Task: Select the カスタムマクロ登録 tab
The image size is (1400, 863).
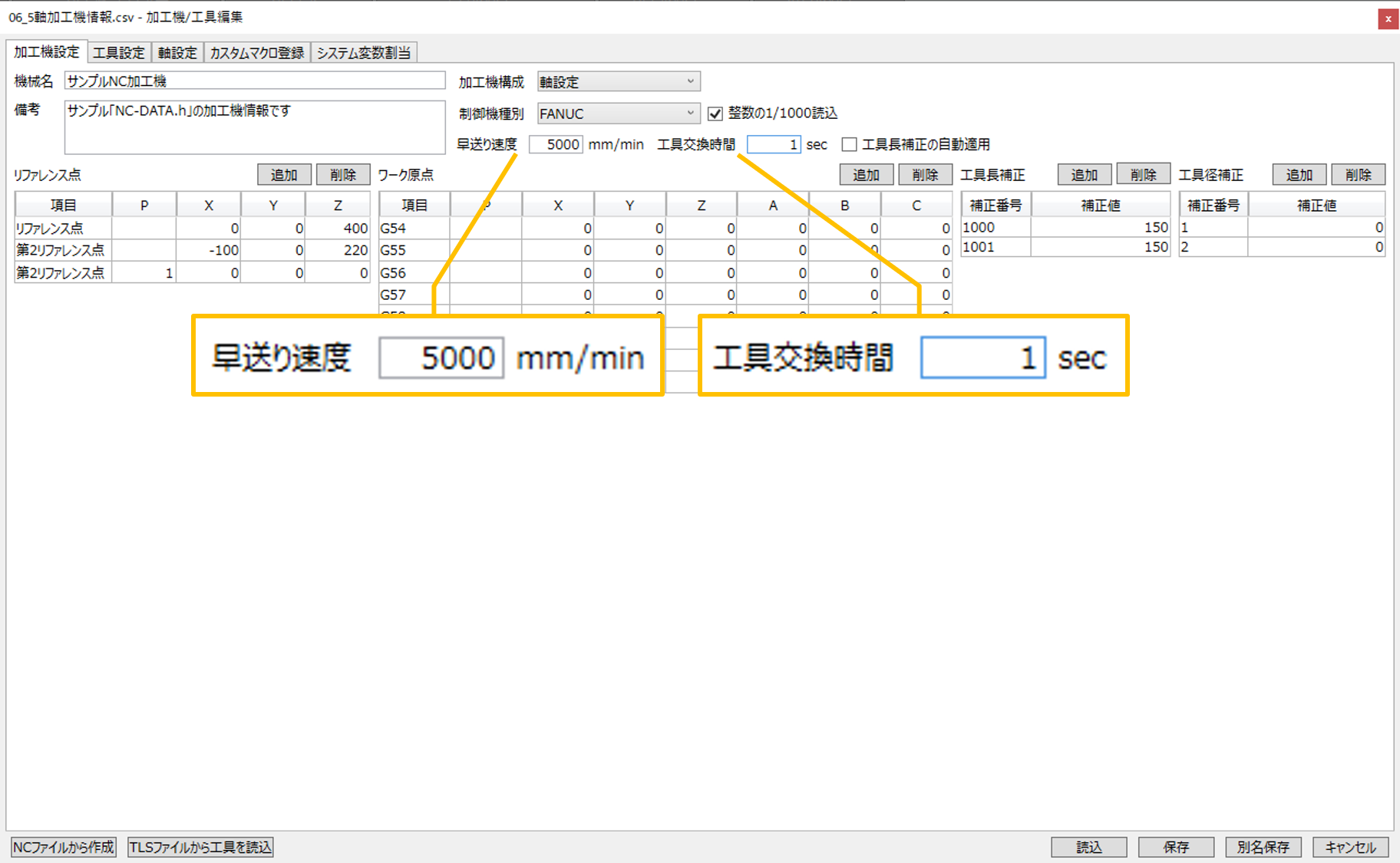Action: (257, 53)
